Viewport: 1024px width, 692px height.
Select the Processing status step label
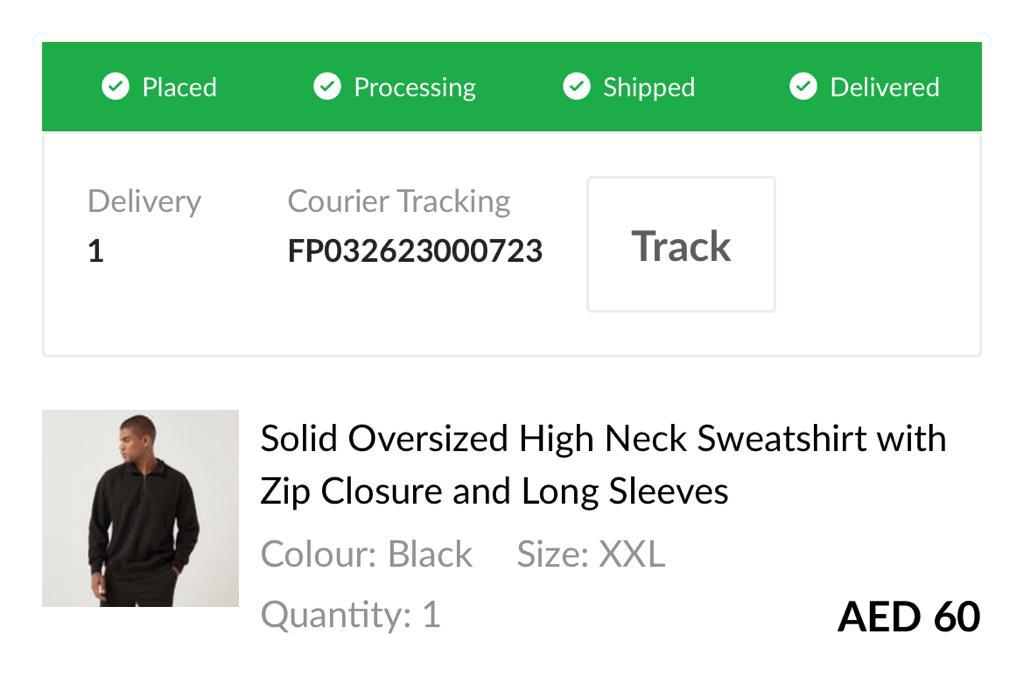(414, 87)
